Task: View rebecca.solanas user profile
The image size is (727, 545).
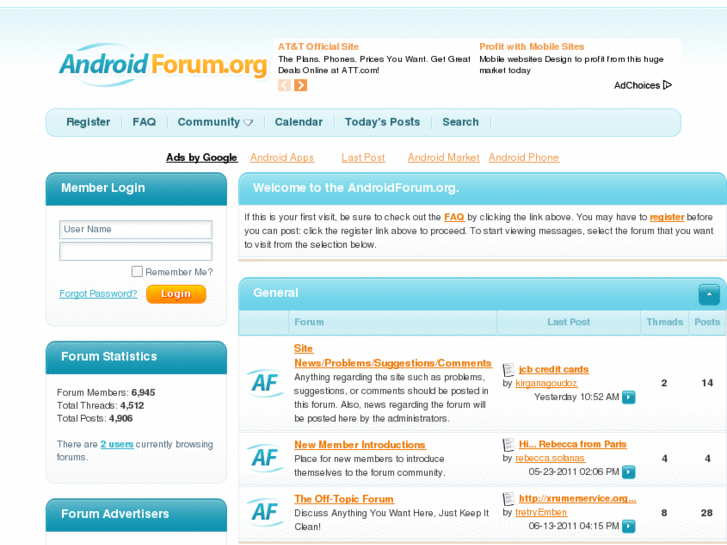Action: 550,458
